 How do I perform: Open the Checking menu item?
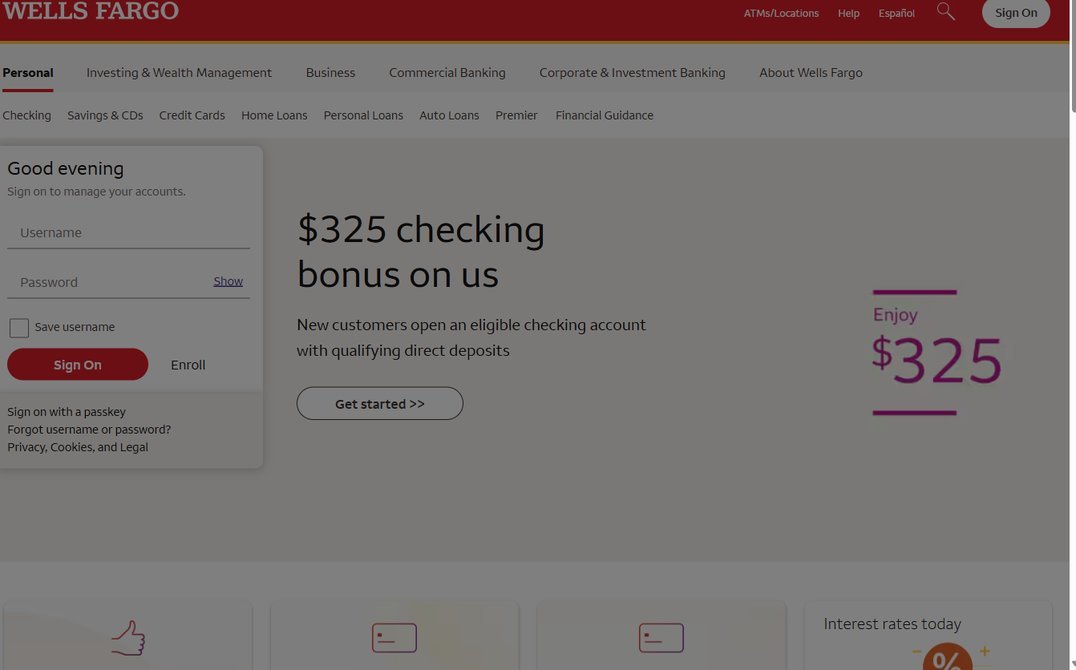point(27,115)
